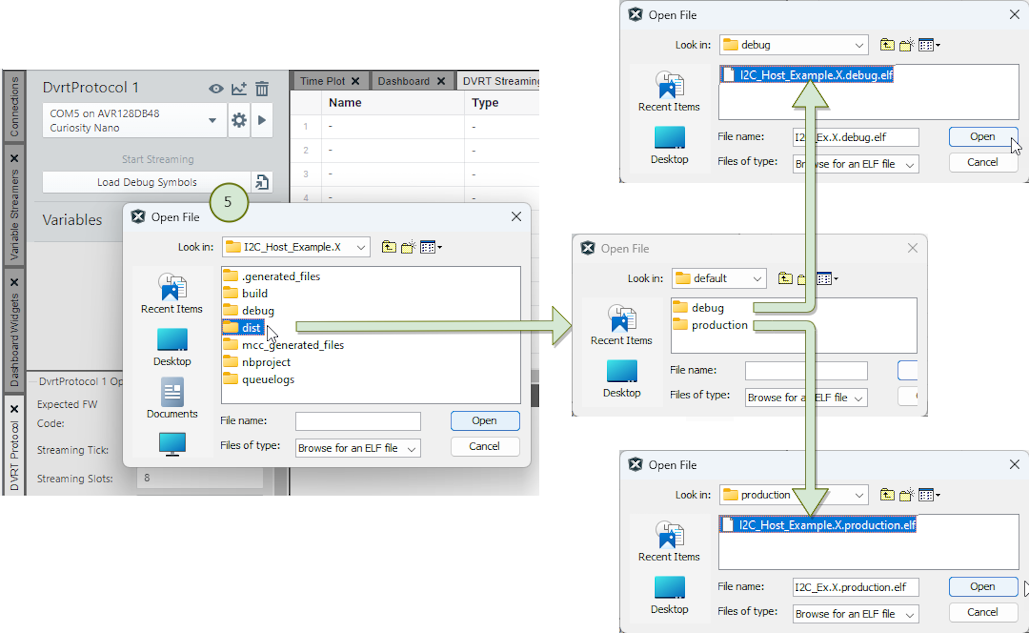
Task: Expand the Look in I2C_Host_Example.X dropdown
Action: [x=360, y=247]
